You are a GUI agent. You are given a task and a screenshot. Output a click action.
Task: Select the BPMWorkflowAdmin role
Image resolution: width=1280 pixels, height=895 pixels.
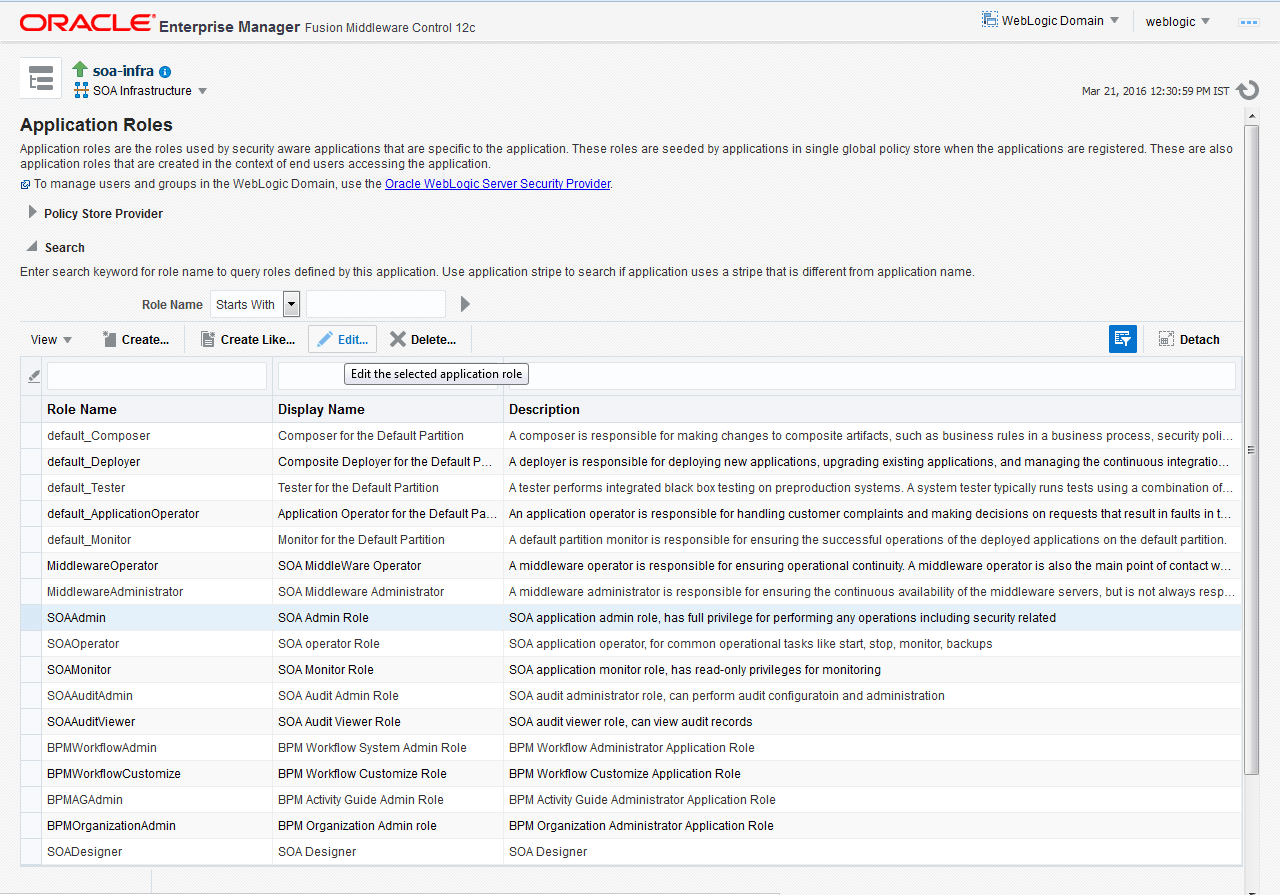pos(102,748)
